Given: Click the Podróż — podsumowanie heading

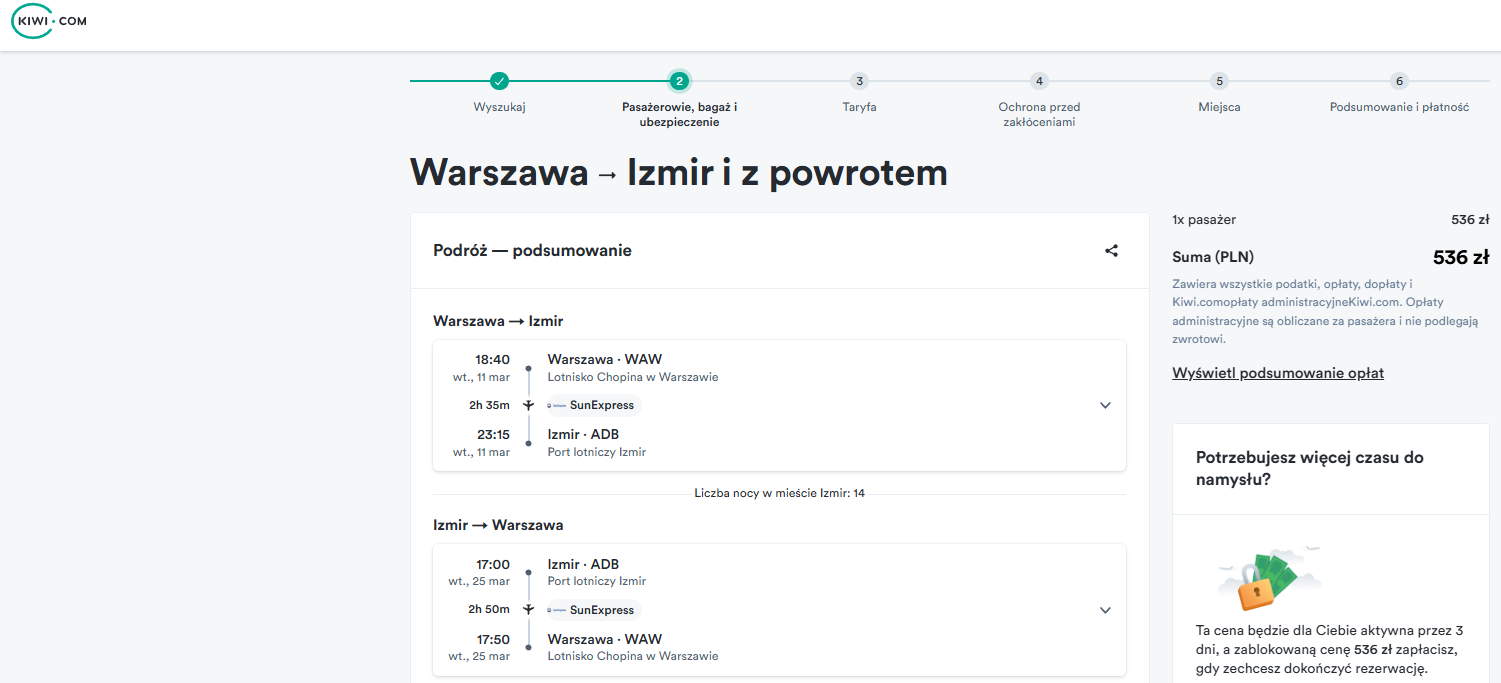Looking at the screenshot, I should pyautogui.click(x=532, y=251).
